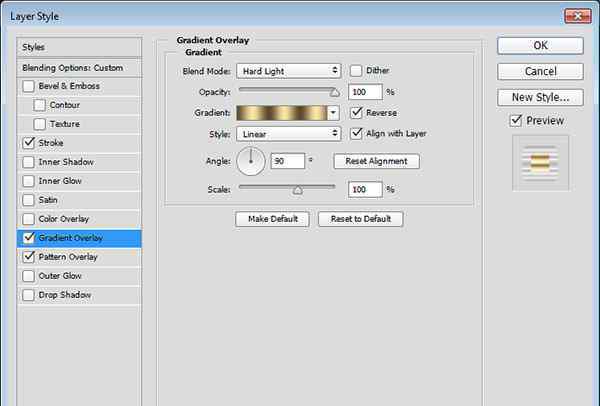The width and height of the screenshot is (600, 406).
Task: Click the Angle value field
Action: click(x=288, y=161)
